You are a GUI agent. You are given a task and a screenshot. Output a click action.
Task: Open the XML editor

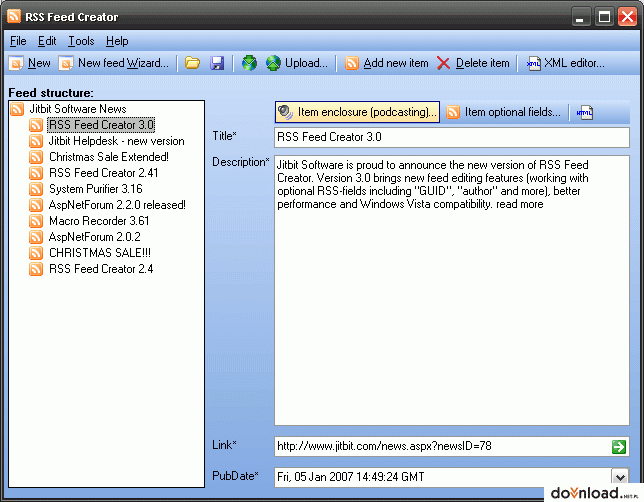[566, 63]
